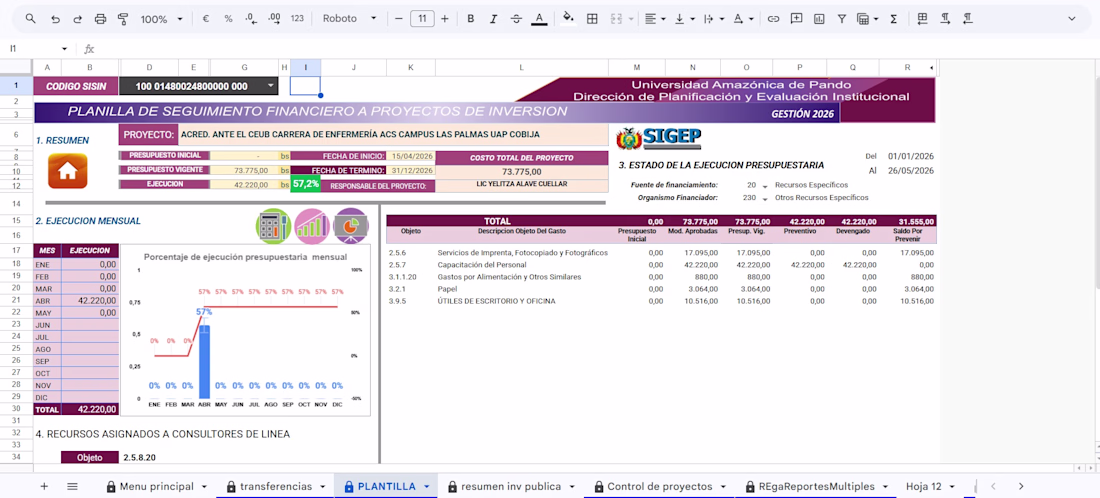The width and height of the screenshot is (1100, 498).
Task: Toggle bold formatting
Action: click(471, 19)
